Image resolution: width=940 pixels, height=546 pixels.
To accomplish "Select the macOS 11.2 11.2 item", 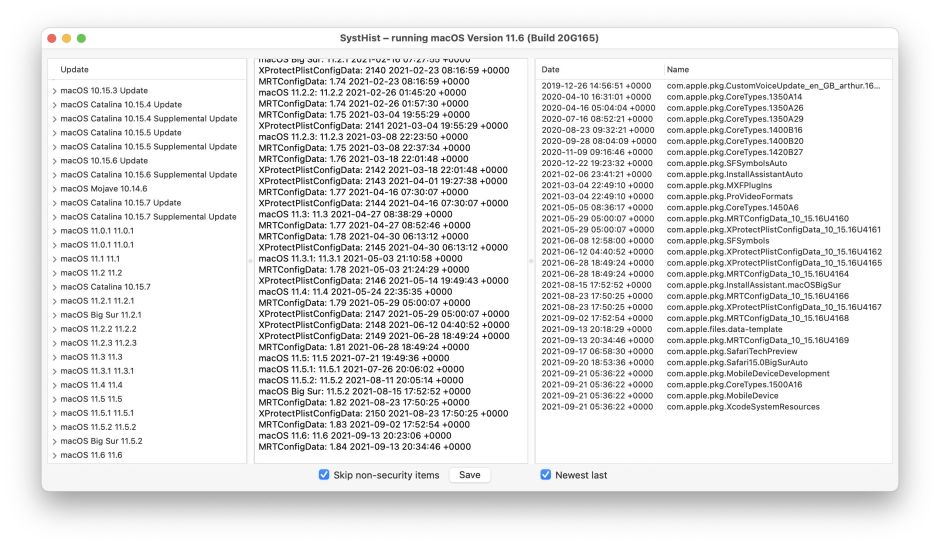I will [91, 273].
